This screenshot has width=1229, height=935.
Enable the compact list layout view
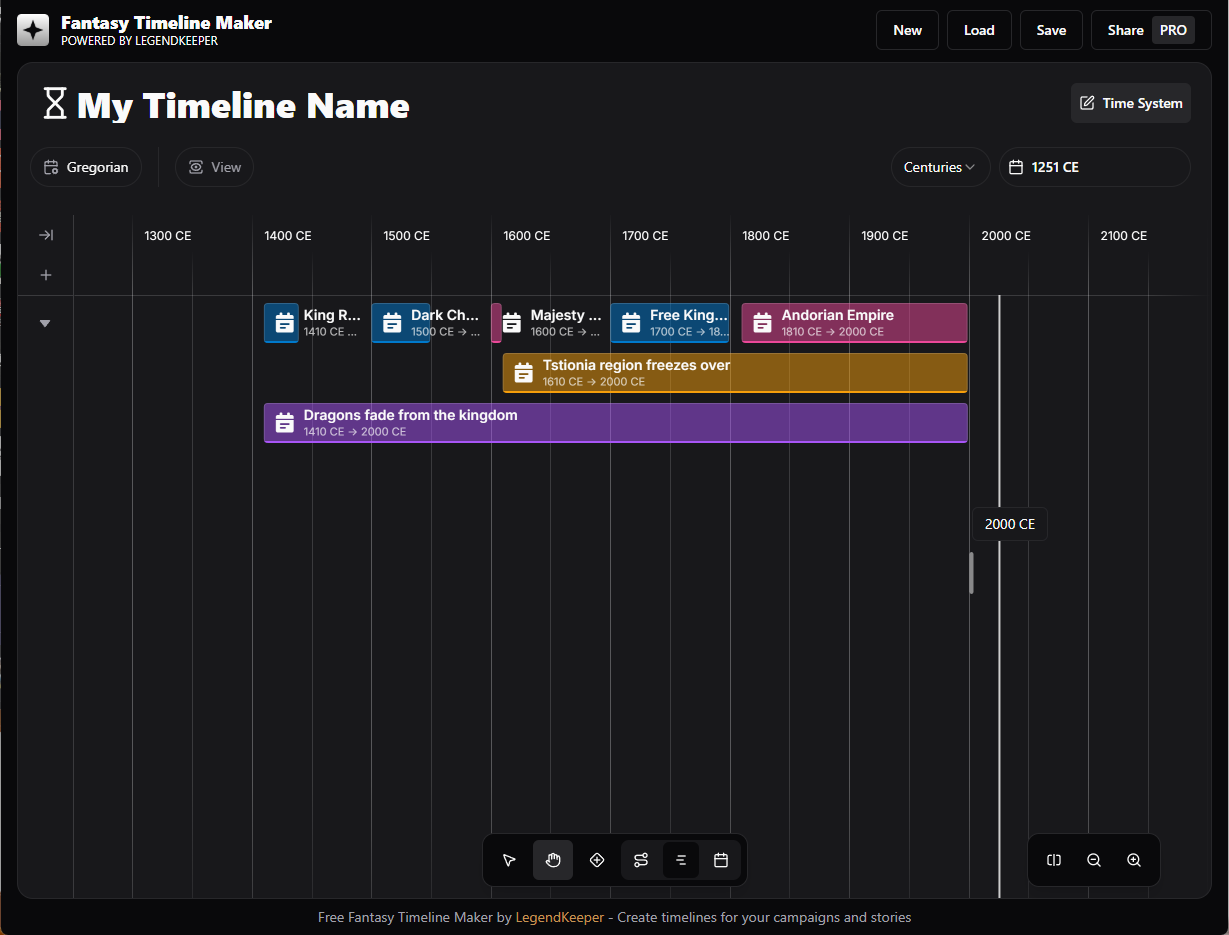pos(681,860)
